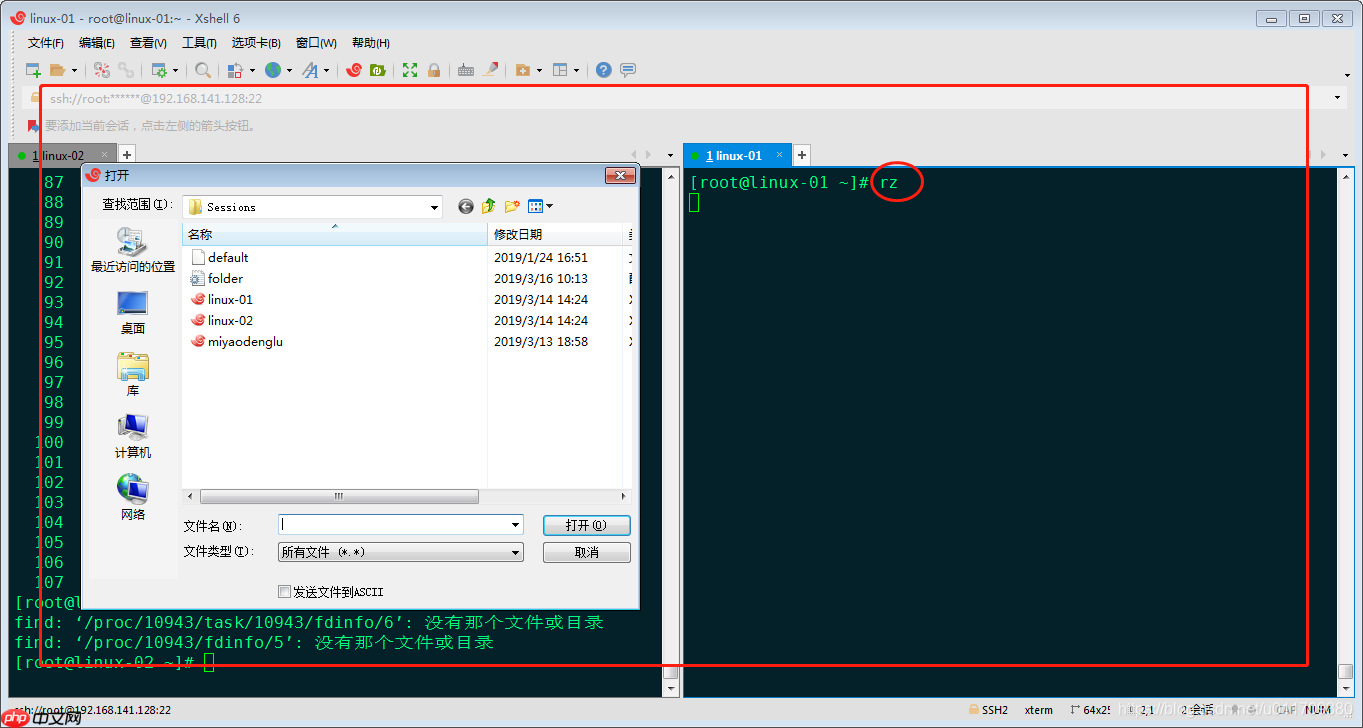Toggle the session lock icon on the toolbar

click(434, 70)
